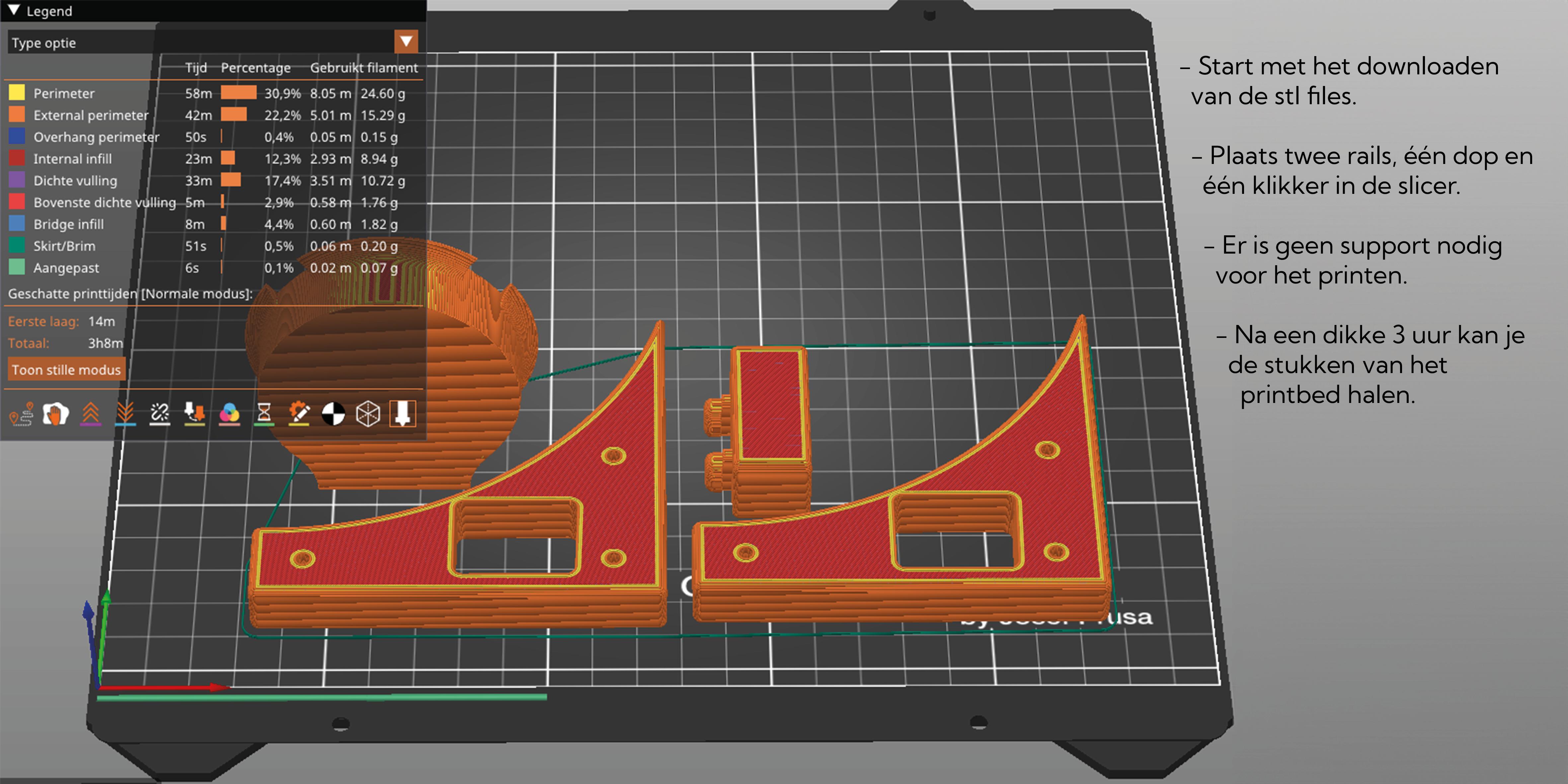
Task: Select the Skirt/Brim row label
Action: click(64, 246)
